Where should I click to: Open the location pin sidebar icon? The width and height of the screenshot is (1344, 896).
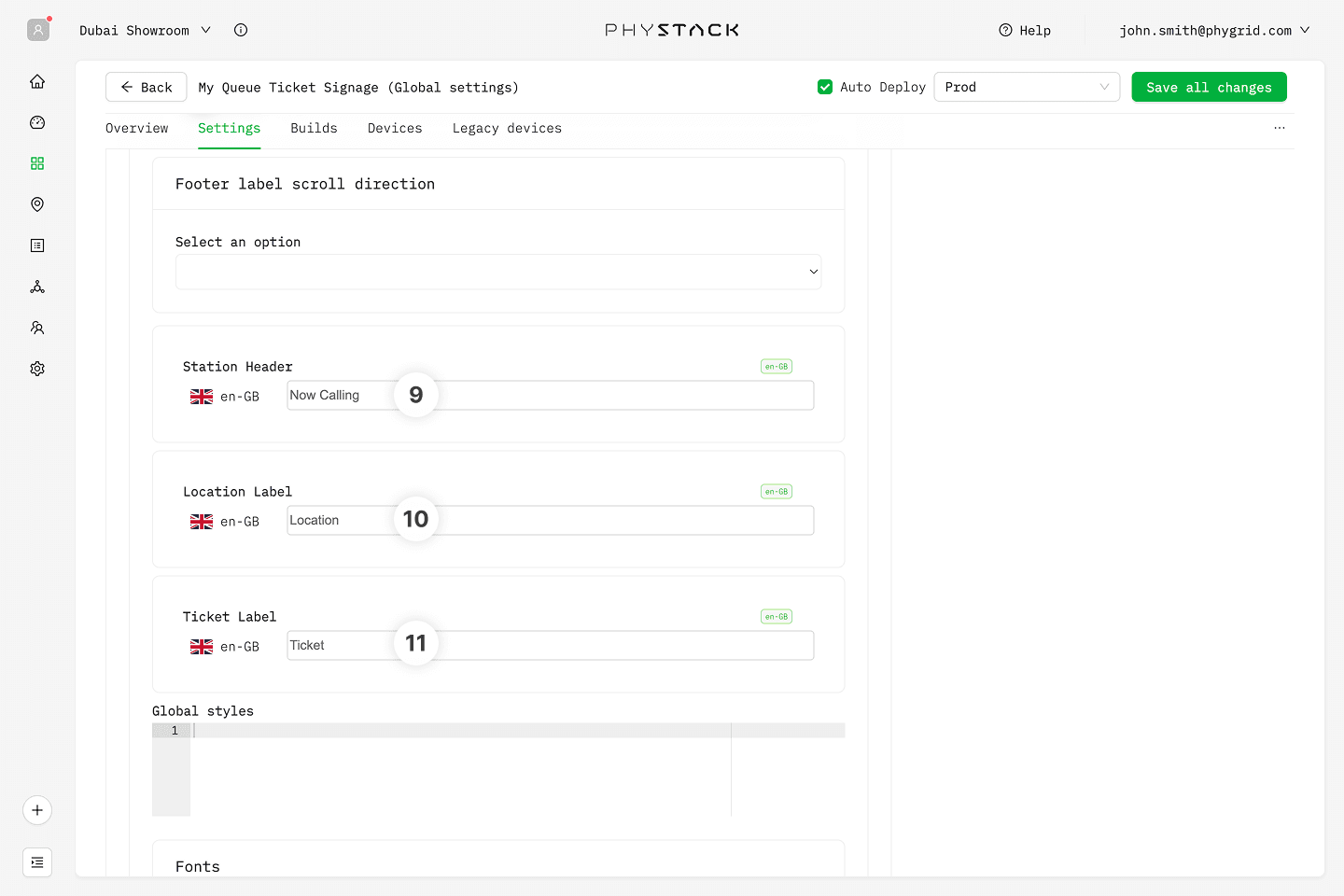pos(37,204)
